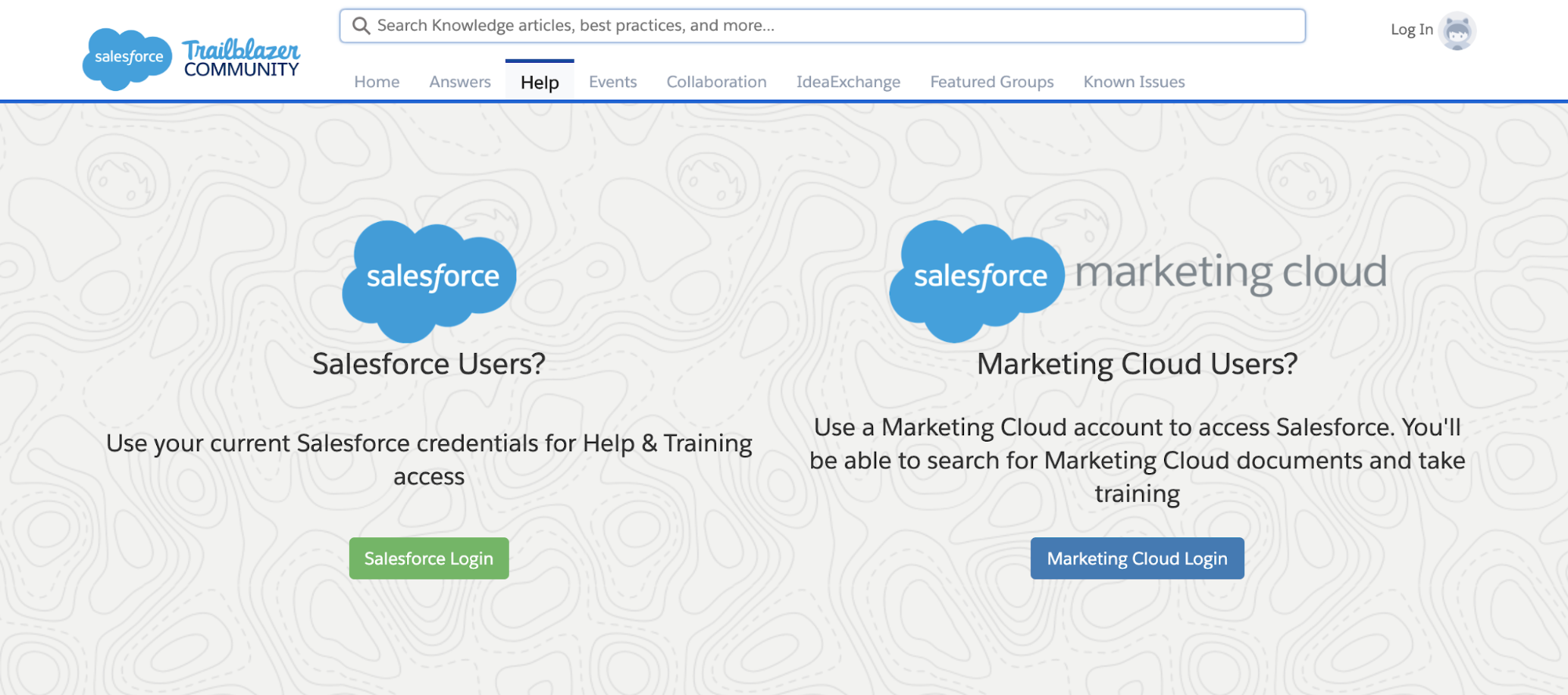Click the search magnifier icon
This screenshot has width=1568, height=695.
click(361, 26)
